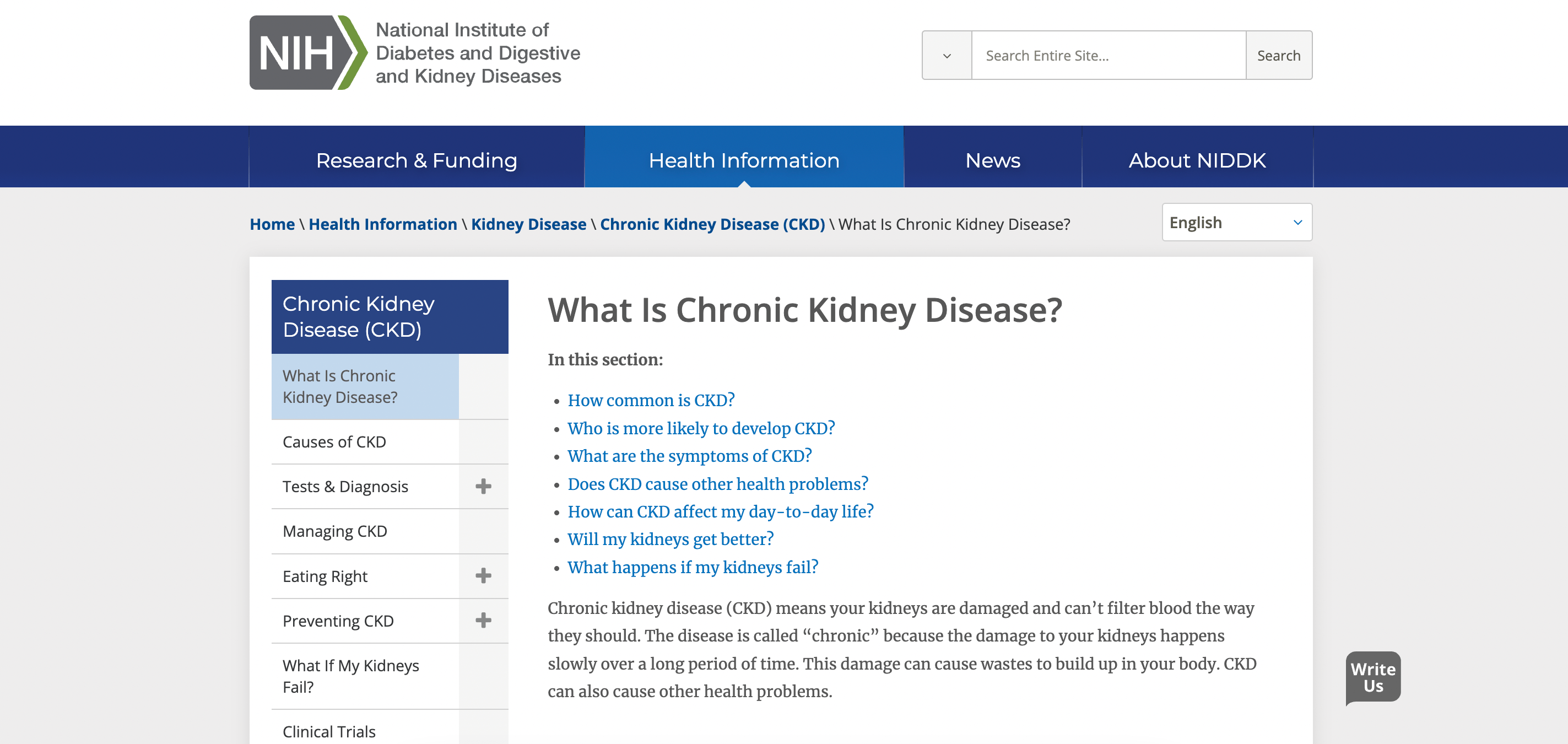Open Kidney Disease breadcrumb link

528,224
